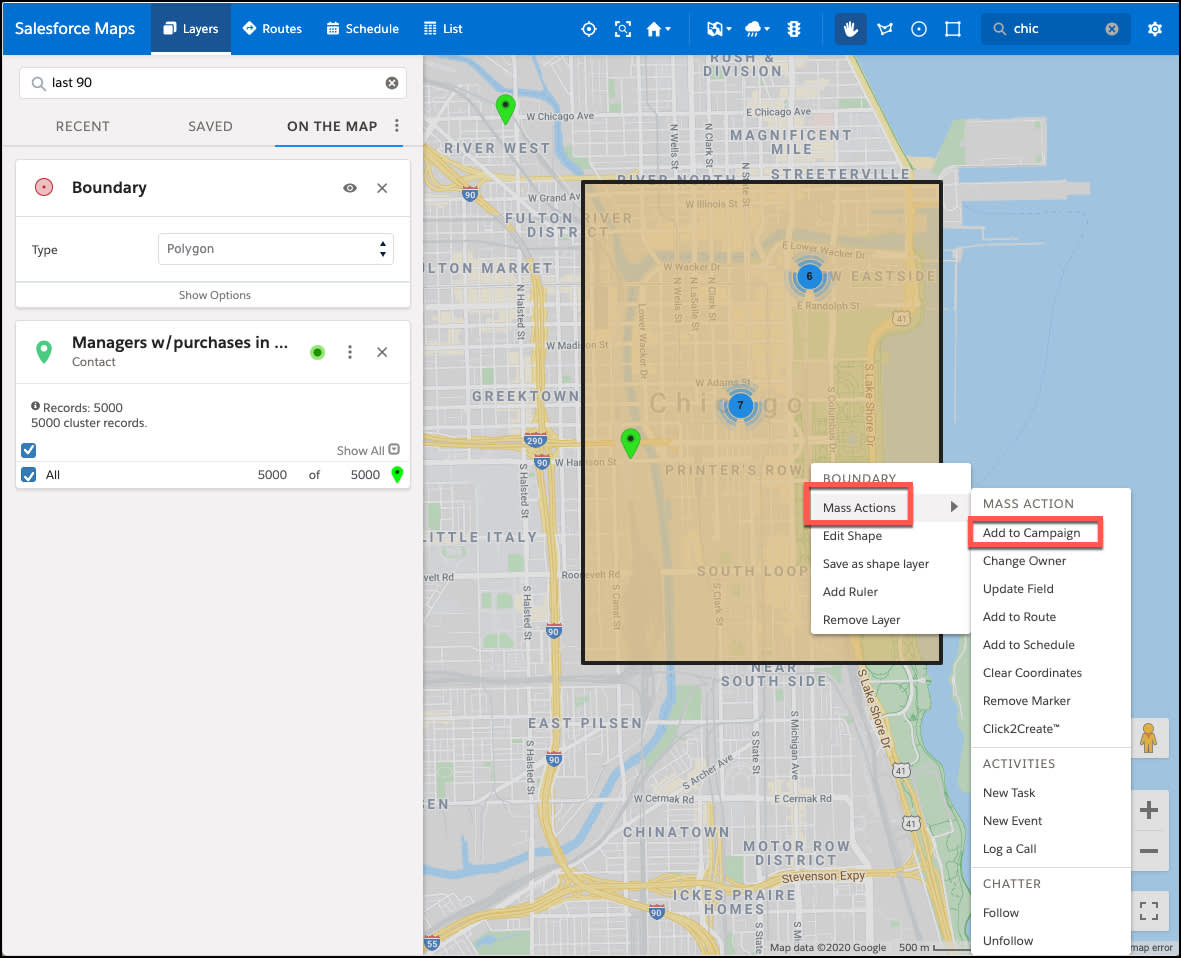1181x958 pixels.
Task: Close the Managers w/purchases layer
Action: [x=382, y=352]
